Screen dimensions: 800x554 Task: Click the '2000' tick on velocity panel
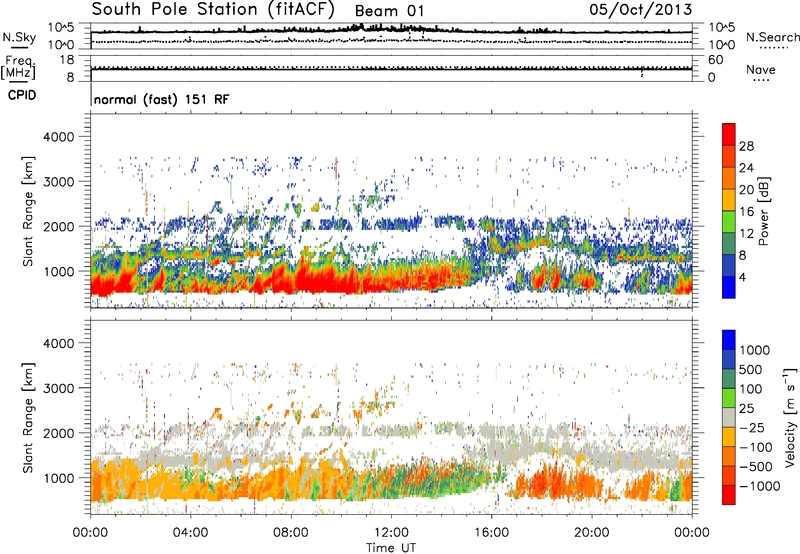click(58, 433)
